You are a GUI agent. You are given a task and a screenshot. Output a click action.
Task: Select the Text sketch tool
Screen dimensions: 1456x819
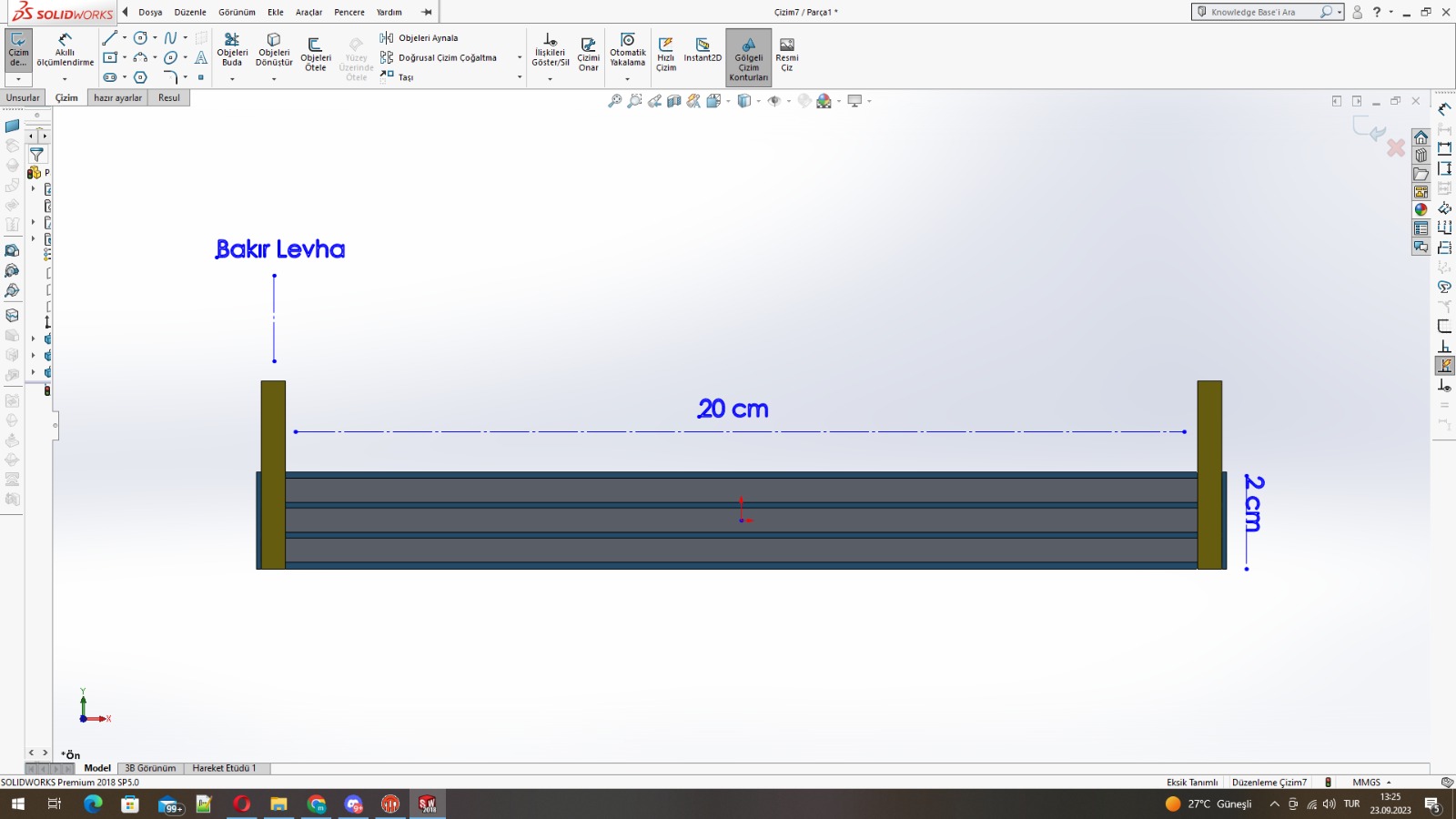coord(201,57)
